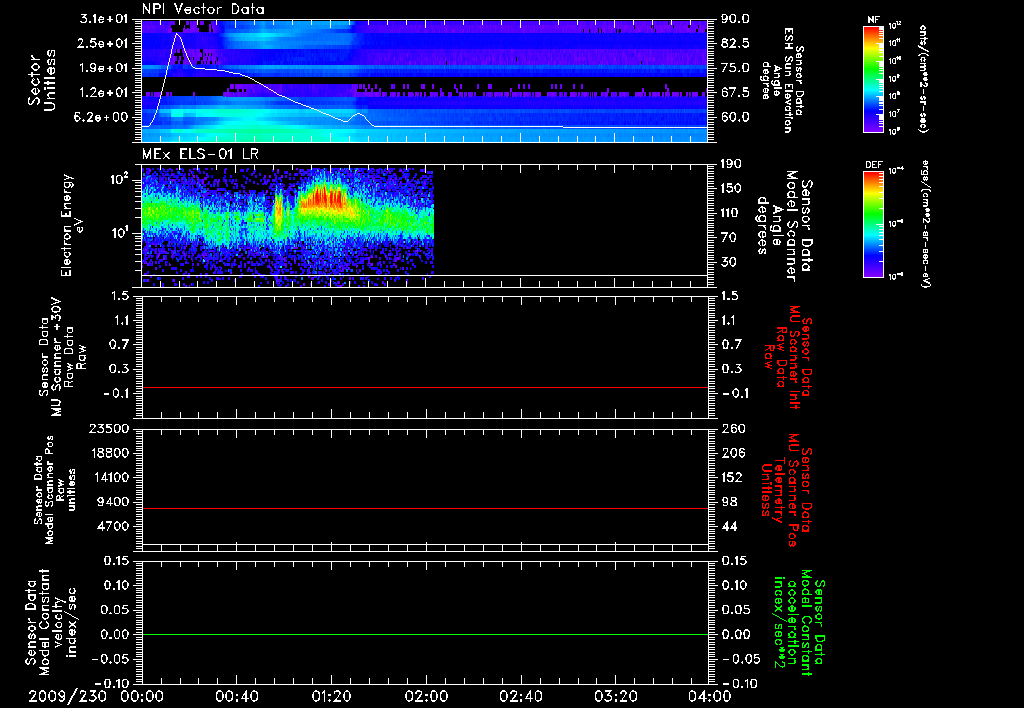Click the 3.1e+01 sector tick label
1024x708 pixels.
(x=106, y=19)
